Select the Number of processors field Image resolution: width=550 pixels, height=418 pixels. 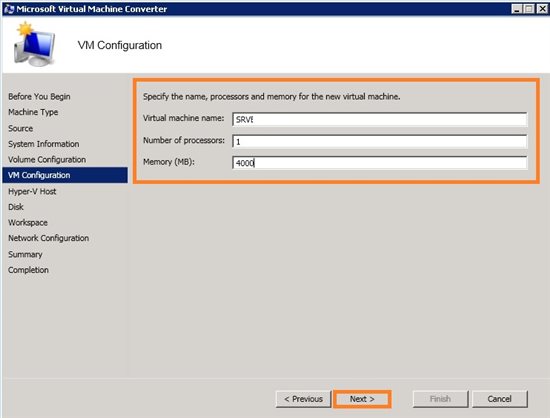click(x=380, y=141)
